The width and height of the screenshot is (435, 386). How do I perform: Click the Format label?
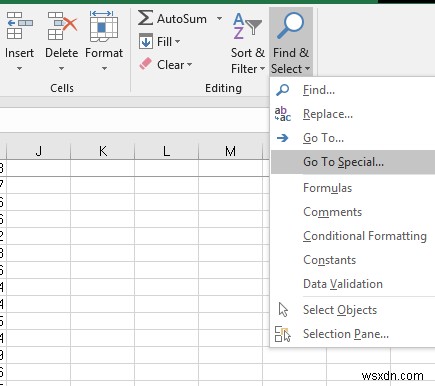104,53
